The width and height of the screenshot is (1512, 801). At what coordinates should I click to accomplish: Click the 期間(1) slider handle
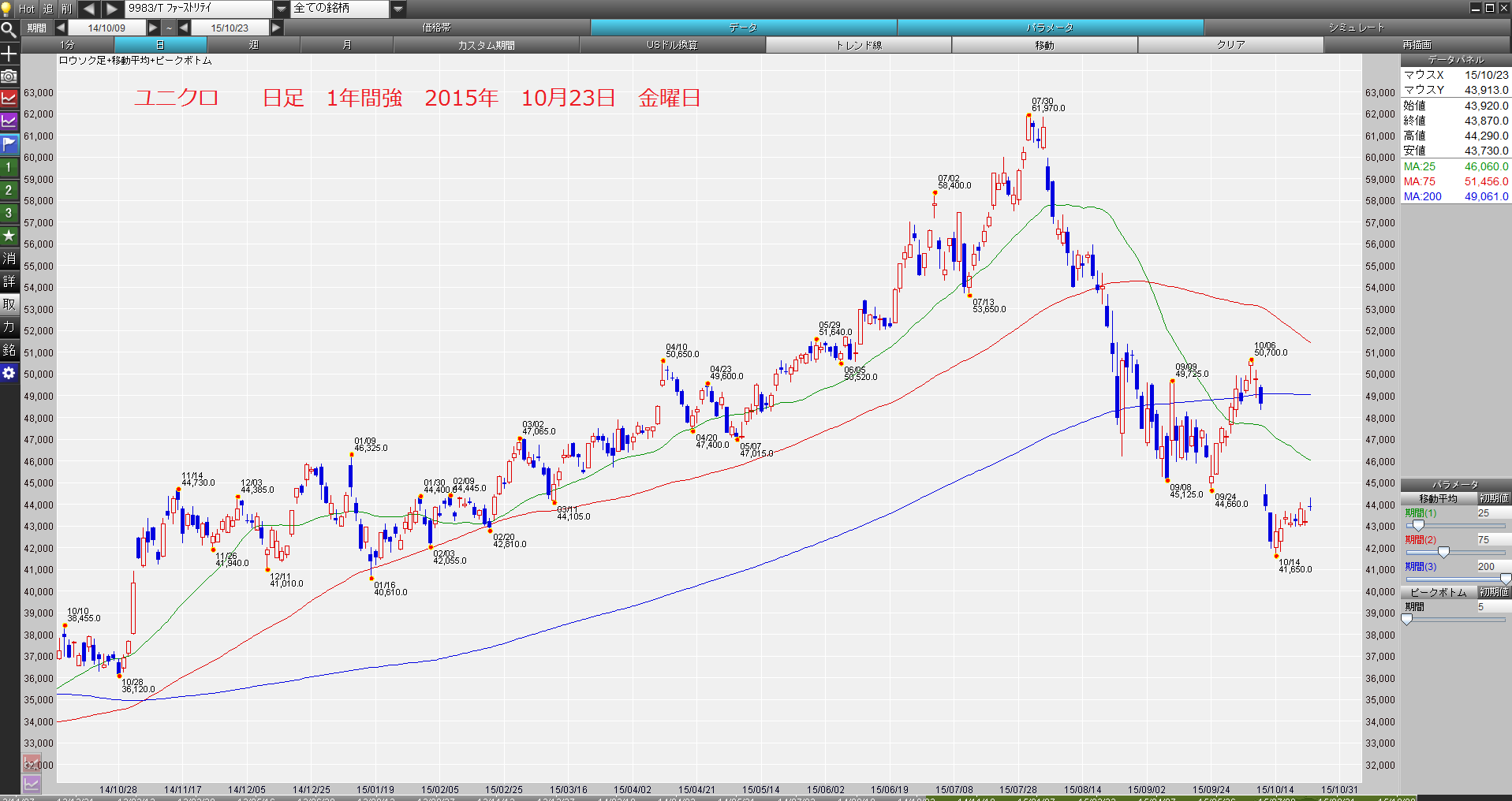(1418, 526)
